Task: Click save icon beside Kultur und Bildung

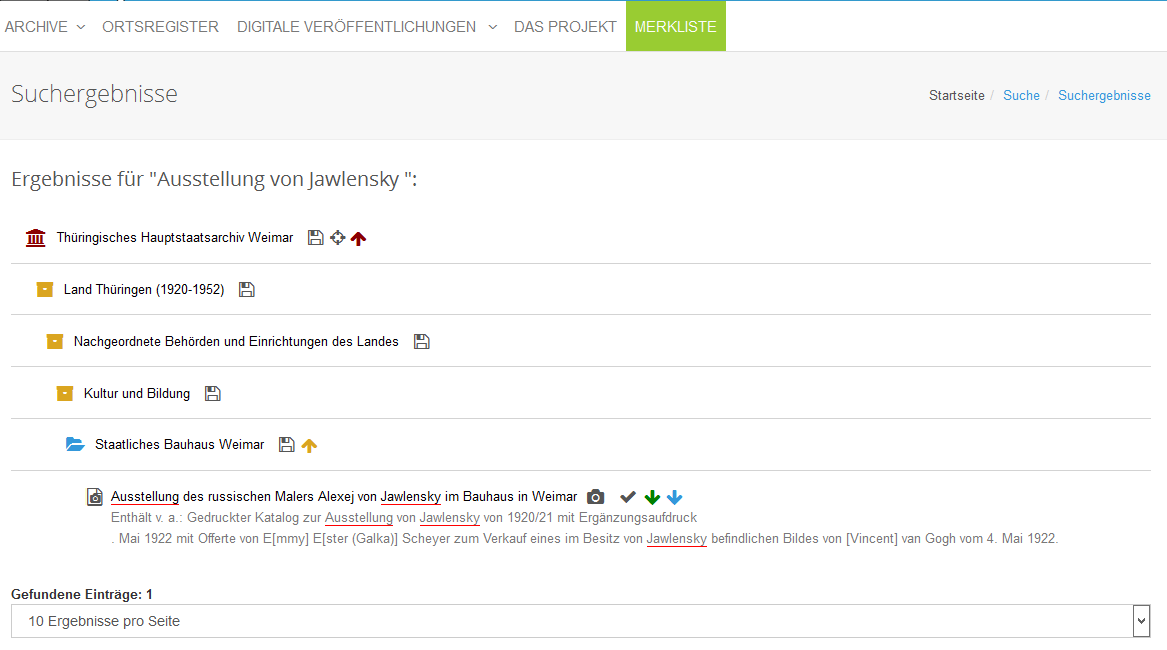Action: 212,394
